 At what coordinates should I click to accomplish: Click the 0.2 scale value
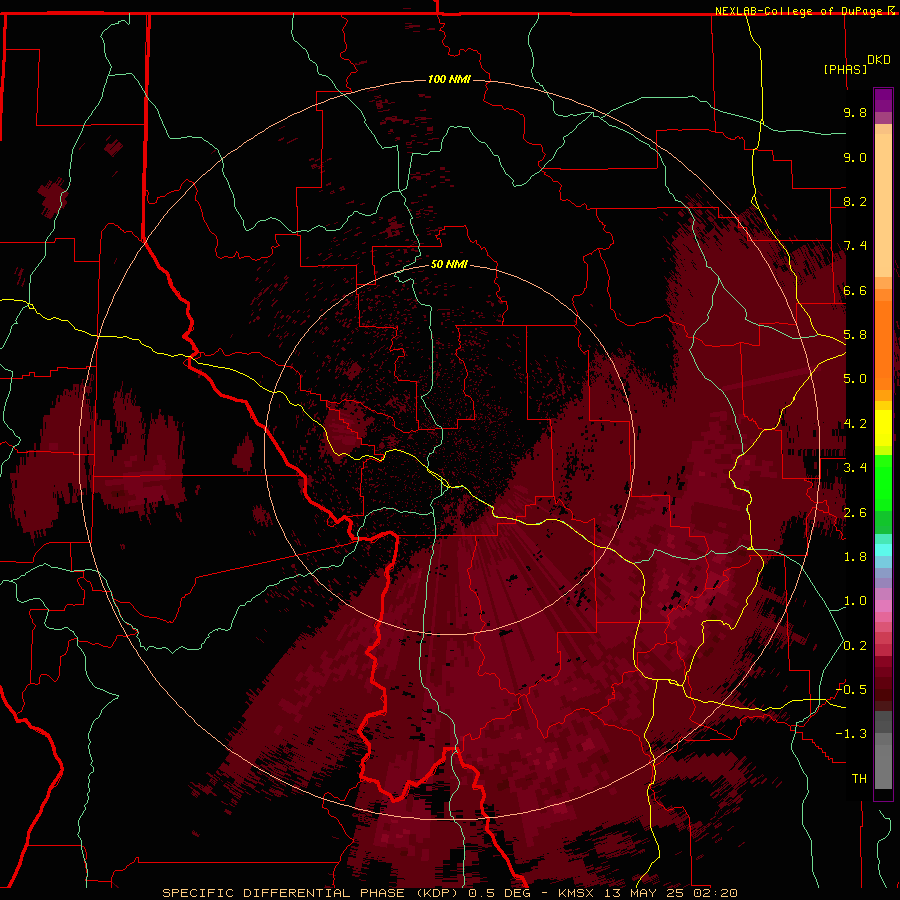pos(855,646)
